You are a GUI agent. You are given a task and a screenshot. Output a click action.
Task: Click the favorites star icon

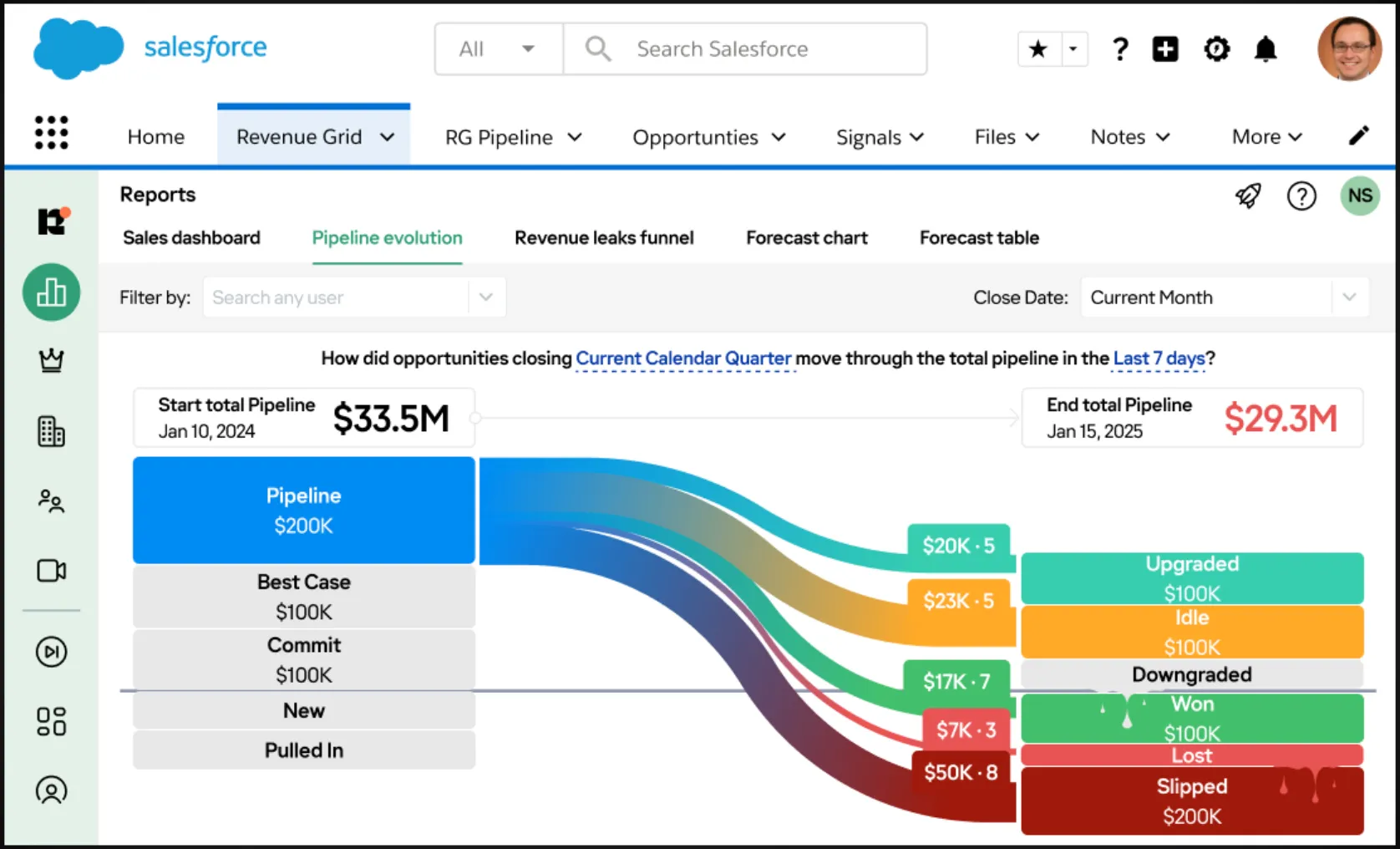[1038, 49]
